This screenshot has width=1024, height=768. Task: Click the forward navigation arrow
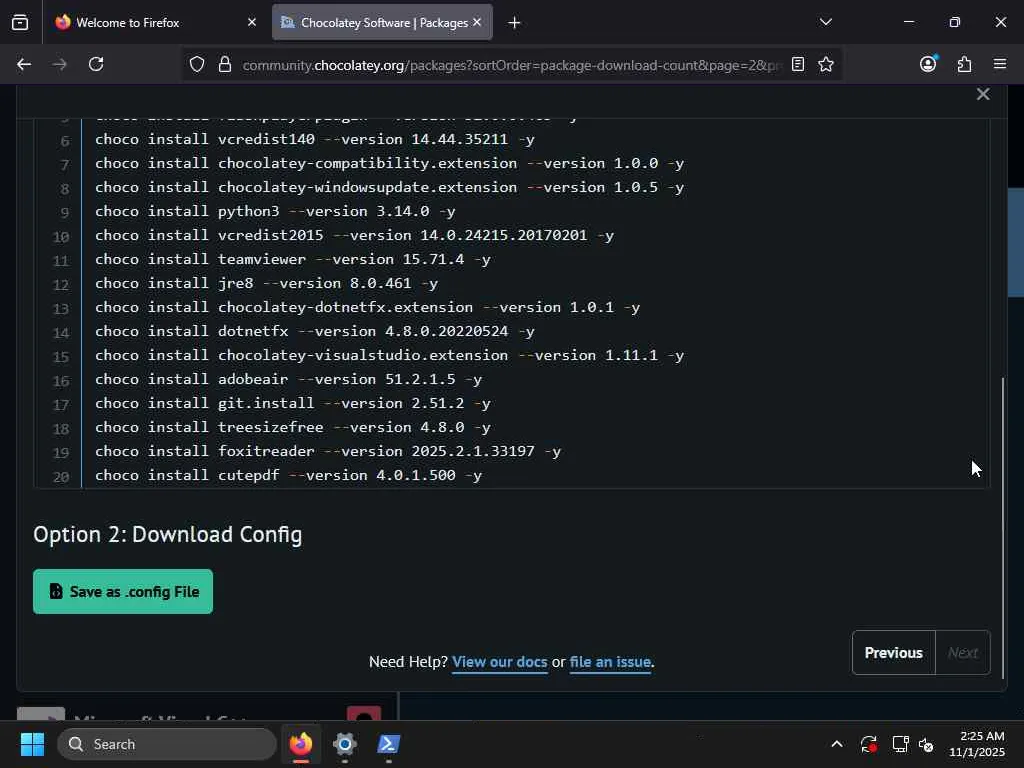pyautogui.click(x=59, y=64)
